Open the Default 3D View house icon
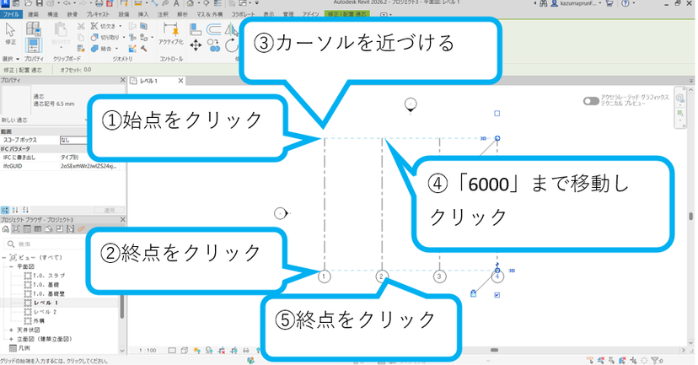Screen dimensions: 698x365 [x=190, y=3]
